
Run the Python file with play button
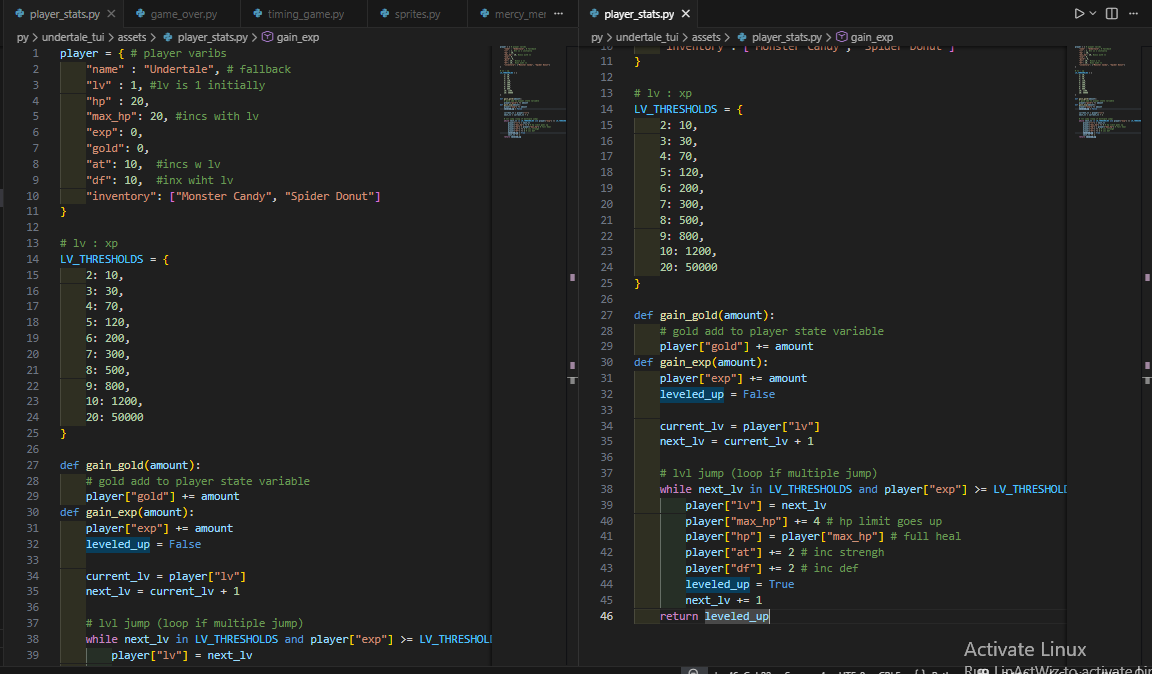coord(1079,14)
